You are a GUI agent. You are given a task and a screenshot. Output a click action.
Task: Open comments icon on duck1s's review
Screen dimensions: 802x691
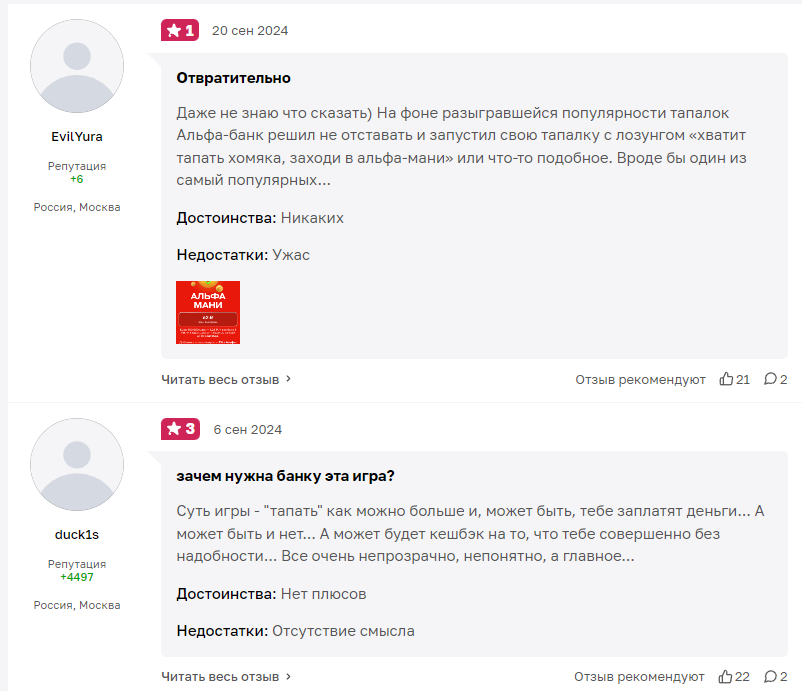tap(770, 677)
